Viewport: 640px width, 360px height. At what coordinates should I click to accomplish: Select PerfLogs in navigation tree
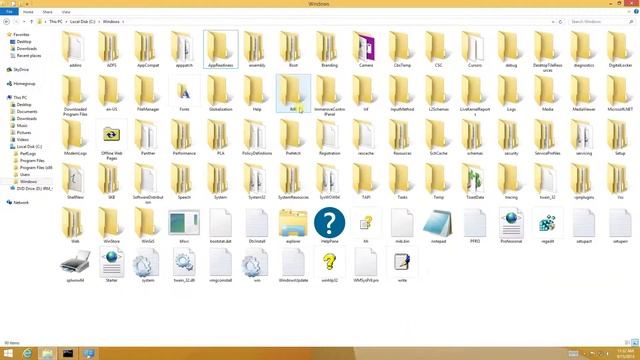[28, 153]
